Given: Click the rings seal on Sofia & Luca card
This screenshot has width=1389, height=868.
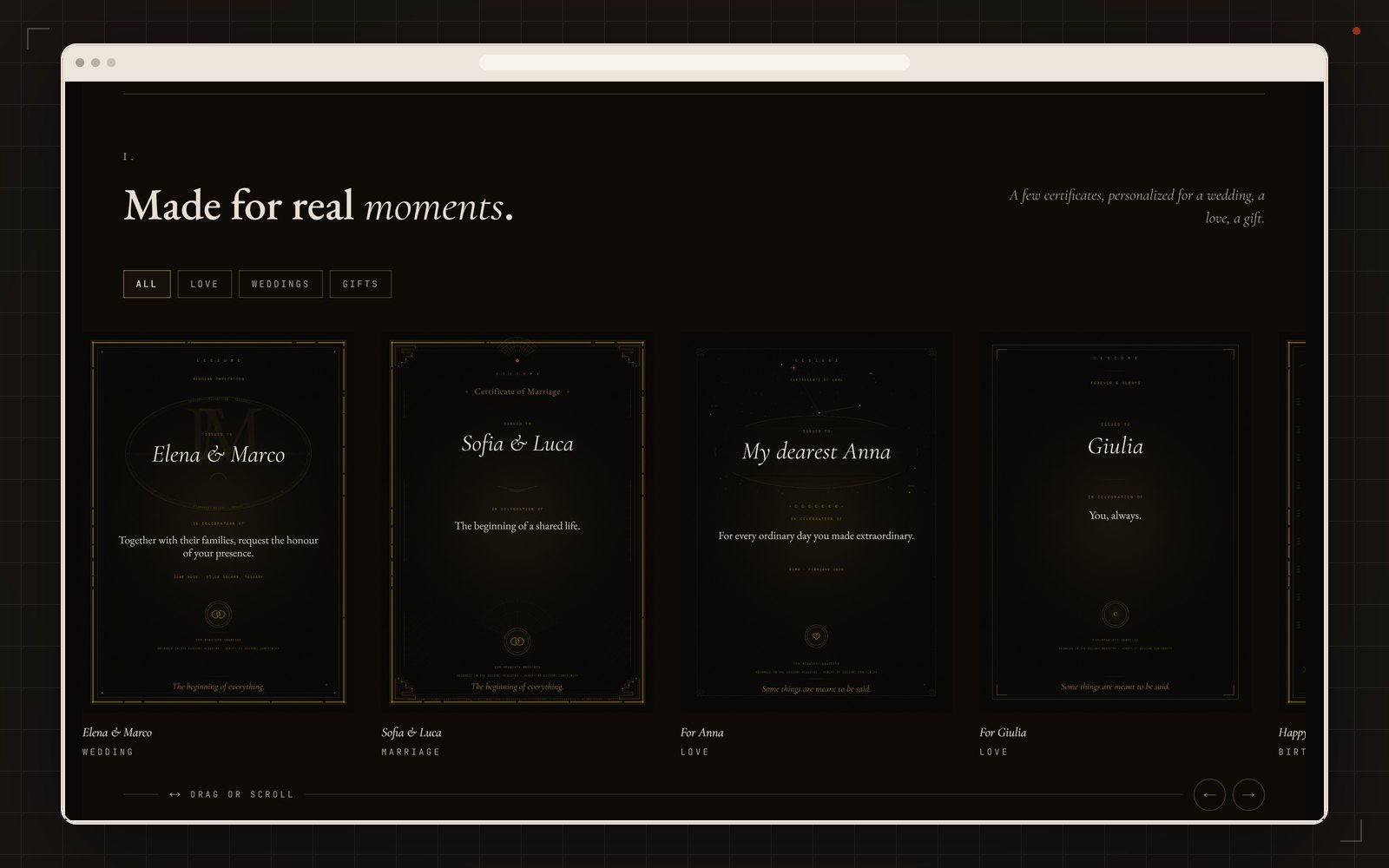Looking at the screenshot, I should 517,641.
